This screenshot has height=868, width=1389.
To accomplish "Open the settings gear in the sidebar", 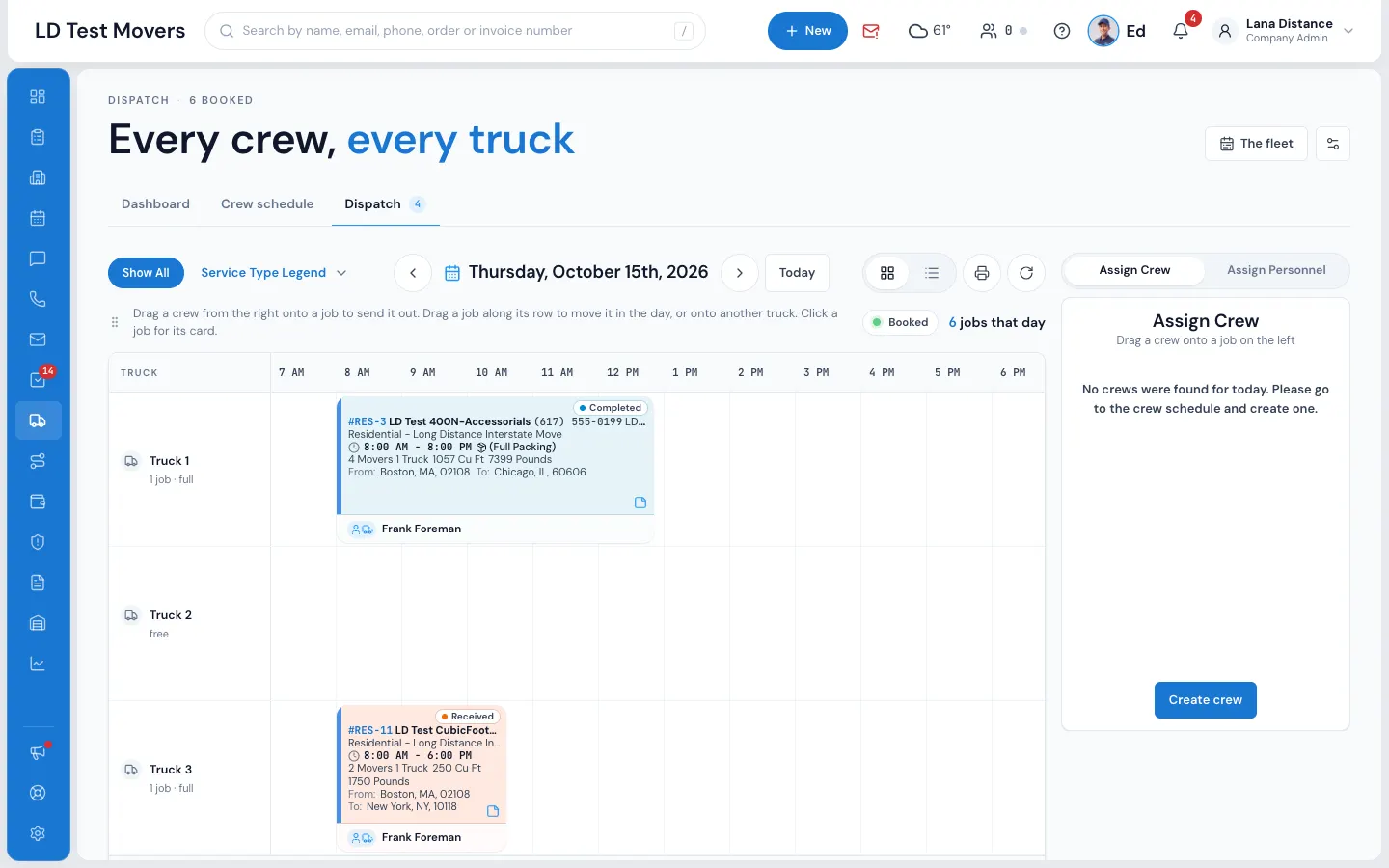I will pyautogui.click(x=38, y=833).
